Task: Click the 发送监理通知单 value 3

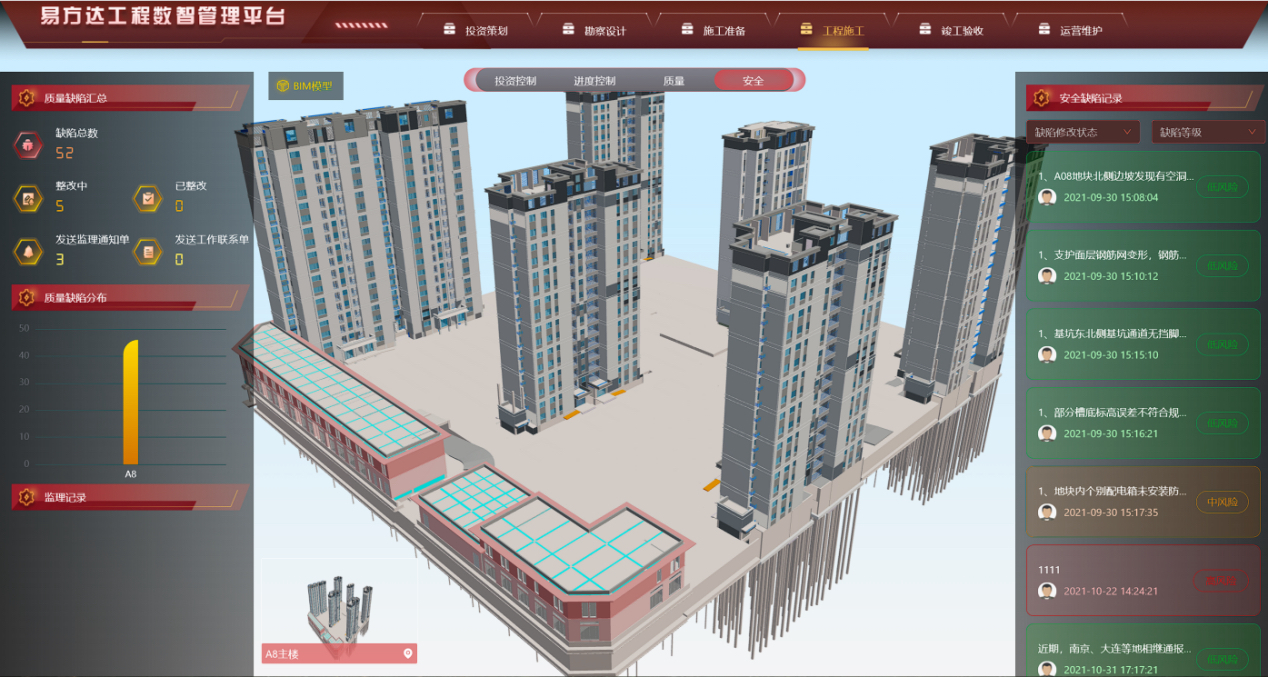Action: click(59, 259)
